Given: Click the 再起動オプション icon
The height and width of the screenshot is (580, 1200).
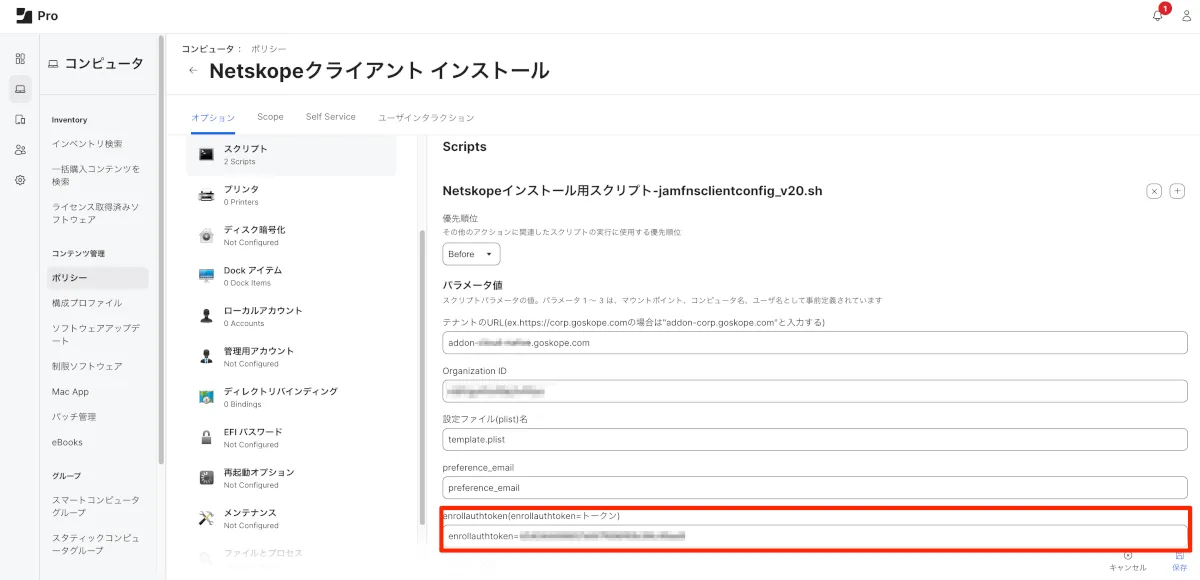Looking at the screenshot, I should pyautogui.click(x=206, y=478).
